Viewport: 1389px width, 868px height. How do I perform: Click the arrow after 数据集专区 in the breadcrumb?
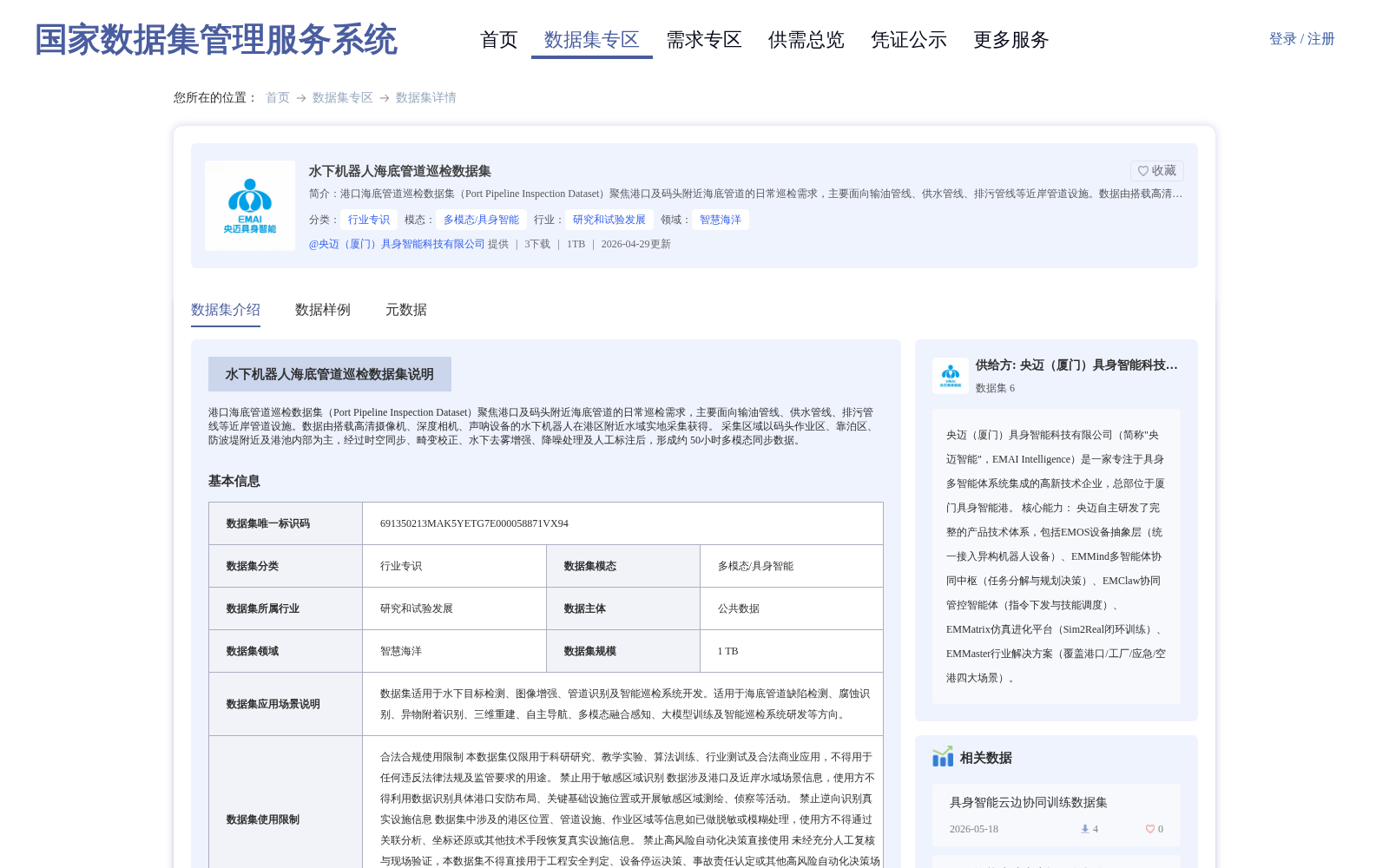[385, 98]
